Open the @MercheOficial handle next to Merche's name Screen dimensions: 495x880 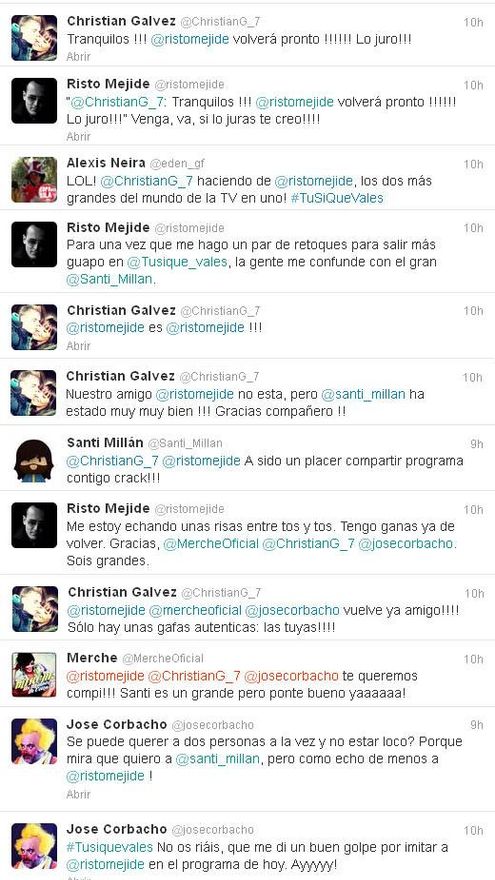coord(163,658)
